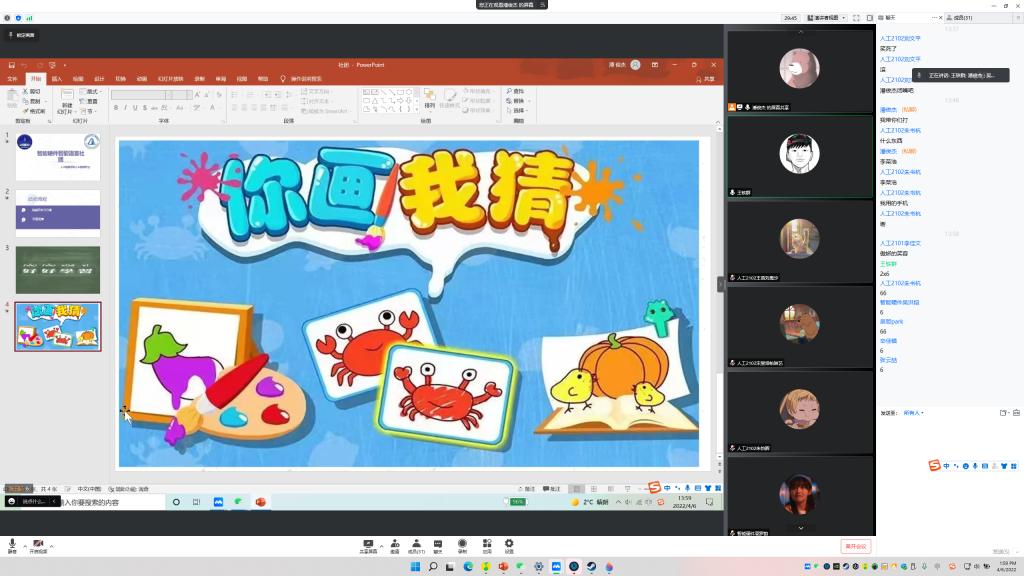Open the Design tab in PowerPoint
The height and width of the screenshot is (576, 1024).
pos(99,78)
